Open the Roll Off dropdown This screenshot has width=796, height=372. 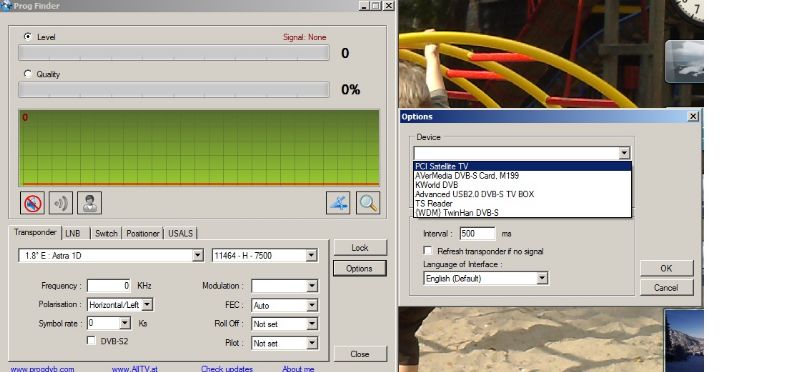coord(312,324)
